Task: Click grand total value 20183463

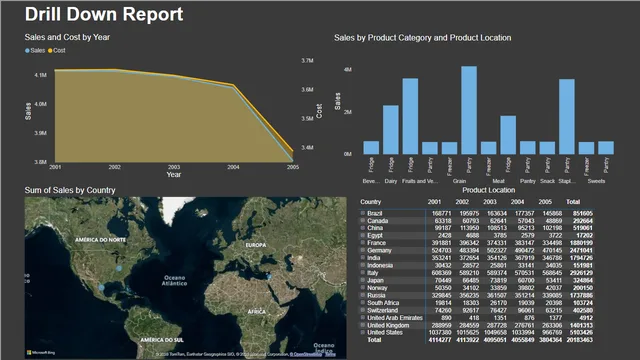Action: pyautogui.click(x=580, y=340)
